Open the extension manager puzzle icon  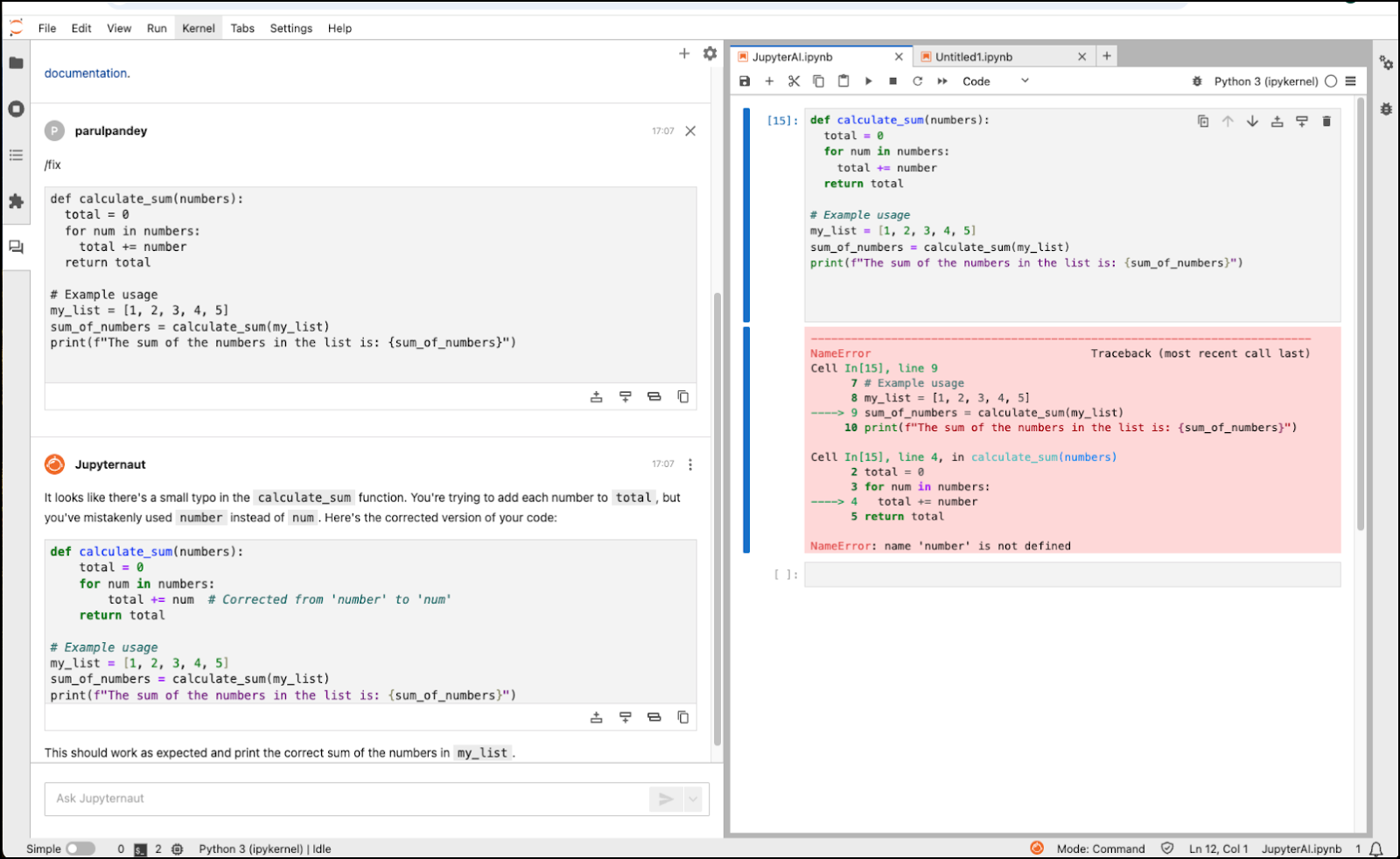[16, 201]
